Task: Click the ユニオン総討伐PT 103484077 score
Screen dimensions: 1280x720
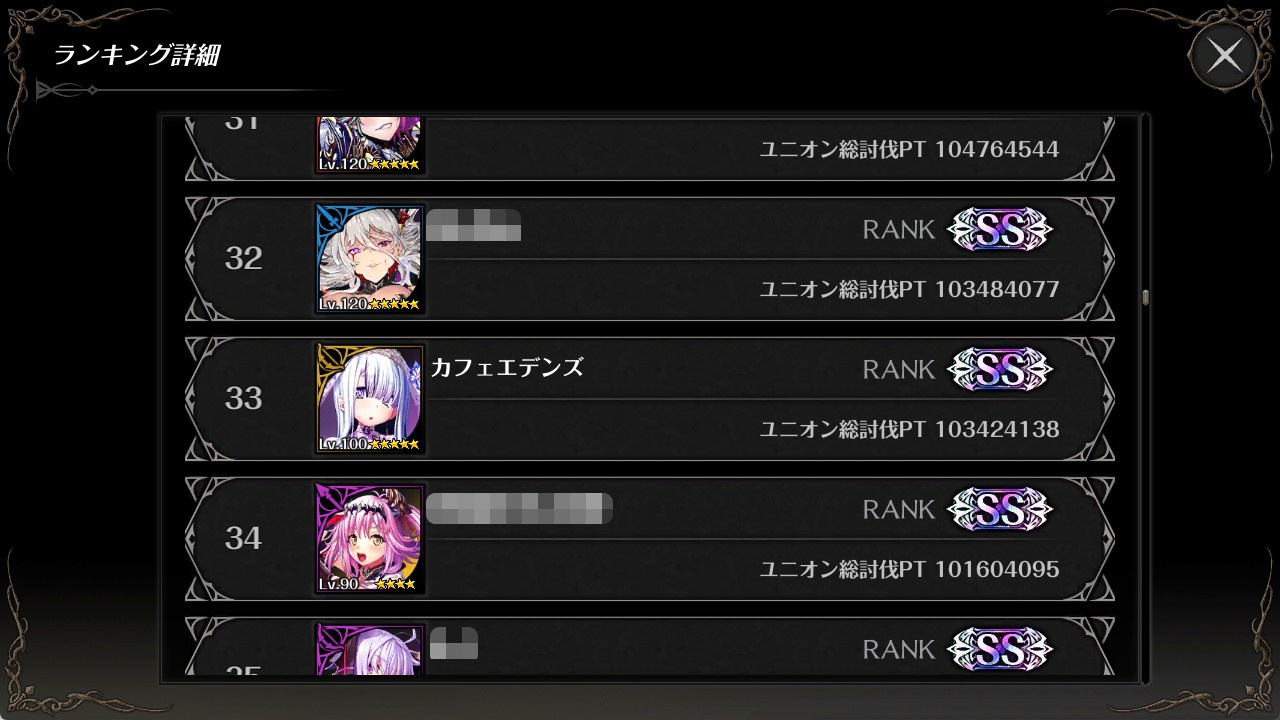Action: coord(909,289)
